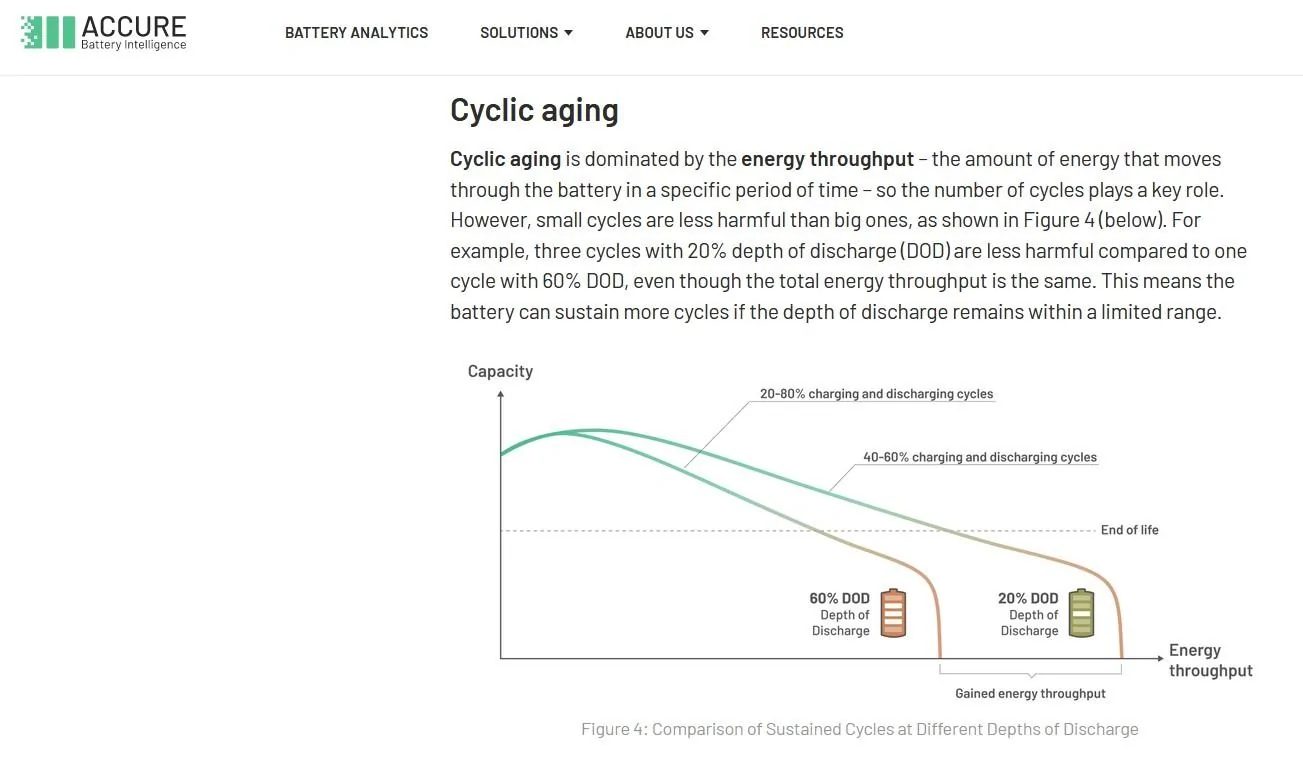The image size is (1303, 764).
Task: Click the Capacity axis label
Action: pyautogui.click(x=500, y=371)
